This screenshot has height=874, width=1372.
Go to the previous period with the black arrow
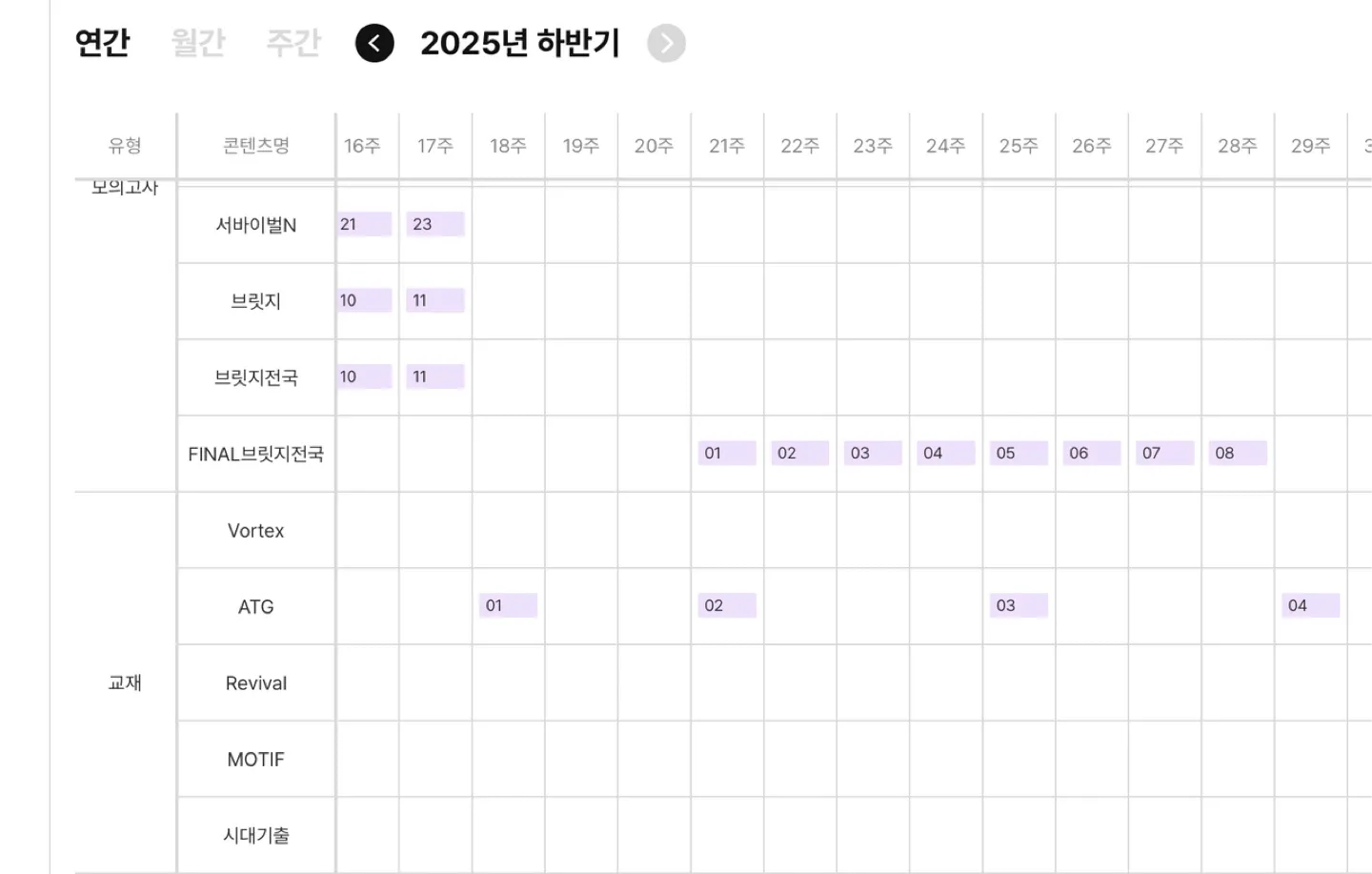(x=374, y=43)
